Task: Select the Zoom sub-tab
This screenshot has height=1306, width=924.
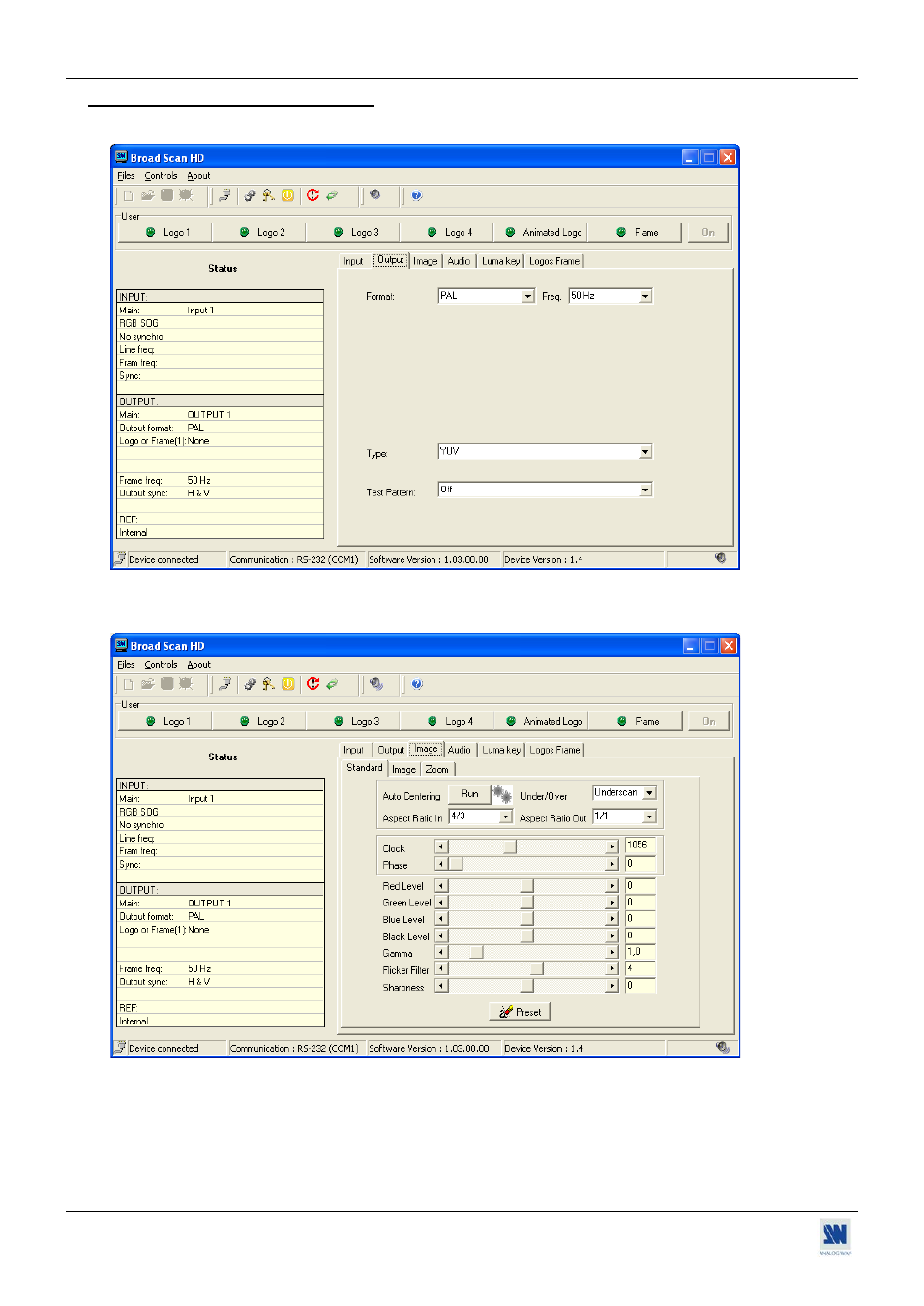Action: click(436, 770)
